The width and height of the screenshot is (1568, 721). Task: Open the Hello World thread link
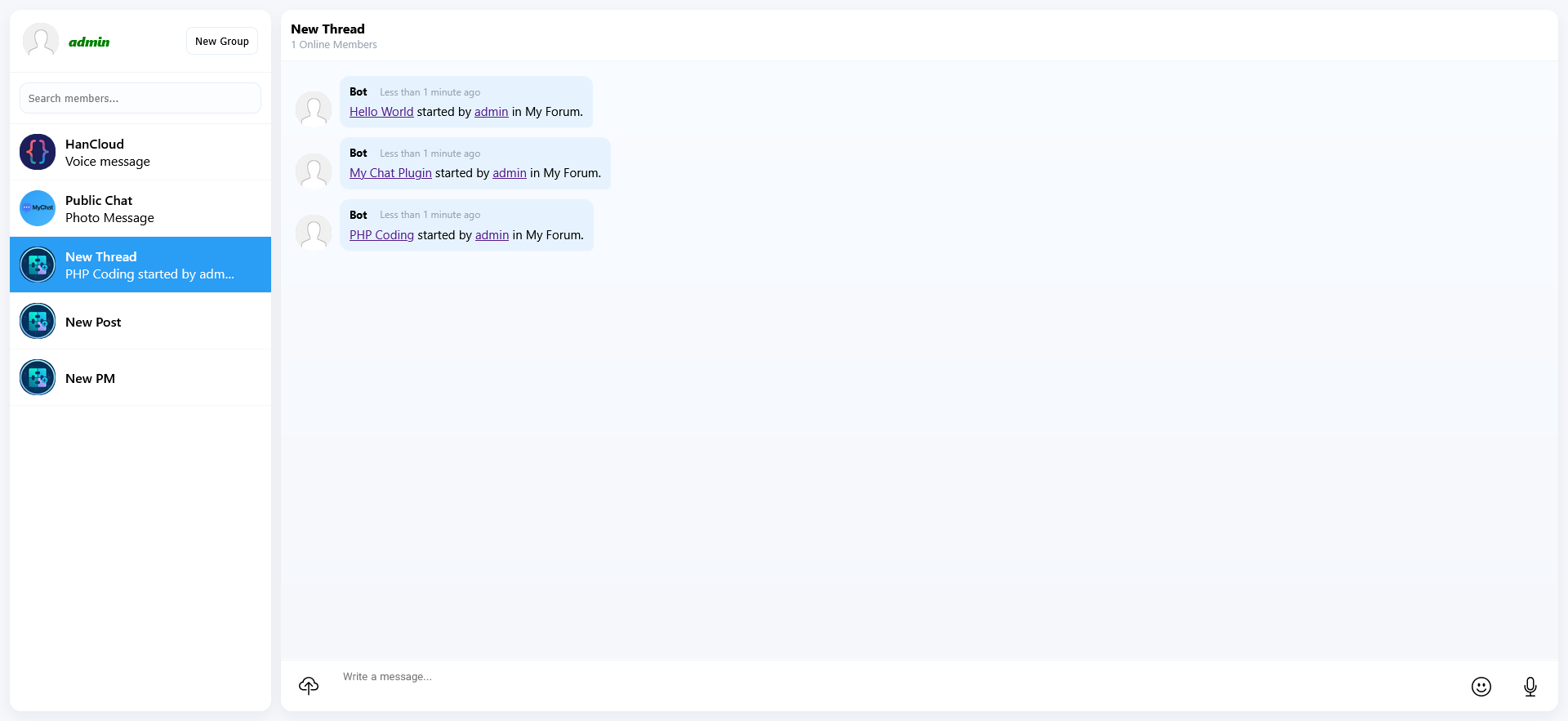381,112
